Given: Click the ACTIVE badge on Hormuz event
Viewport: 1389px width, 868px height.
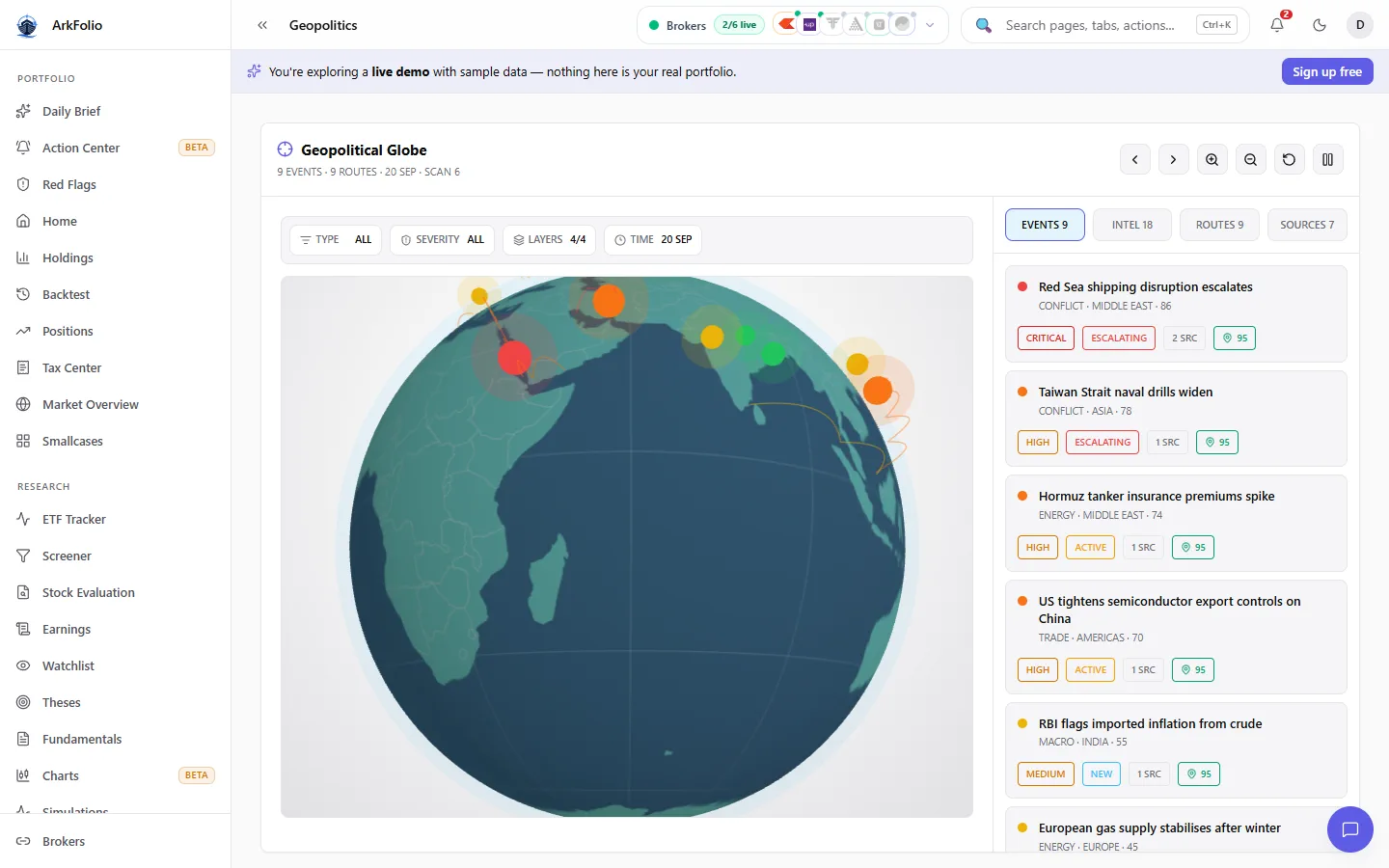Looking at the screenshot, I should (x=1090, y=547).
